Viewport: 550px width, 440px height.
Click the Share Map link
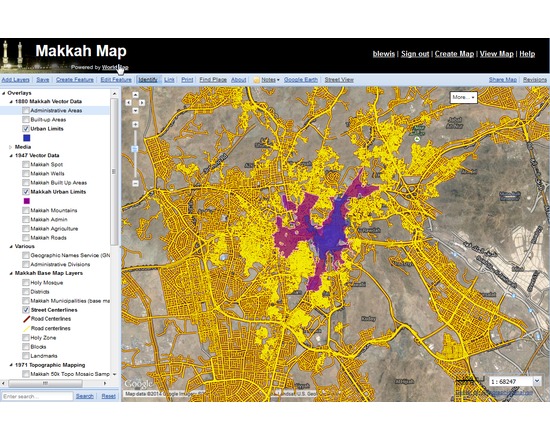click(x=503, y=80)
